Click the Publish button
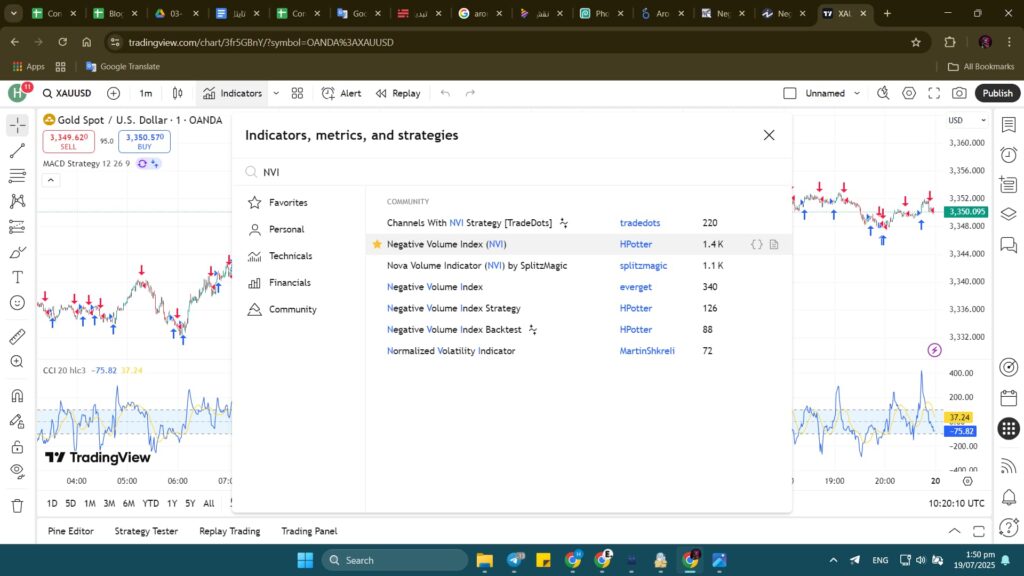This screenshot has height=576, width=1024. click(x=997, y=93)
